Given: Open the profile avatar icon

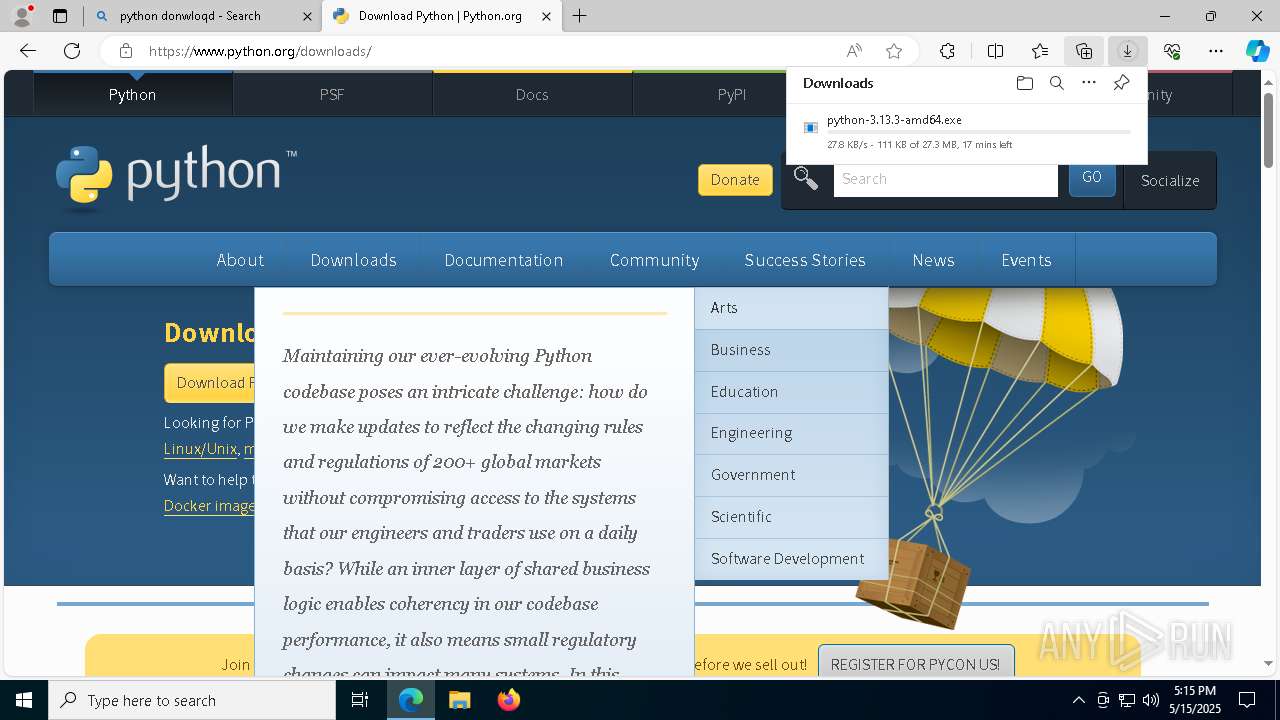Looking at the screenshot, I should tap(22, 16).
